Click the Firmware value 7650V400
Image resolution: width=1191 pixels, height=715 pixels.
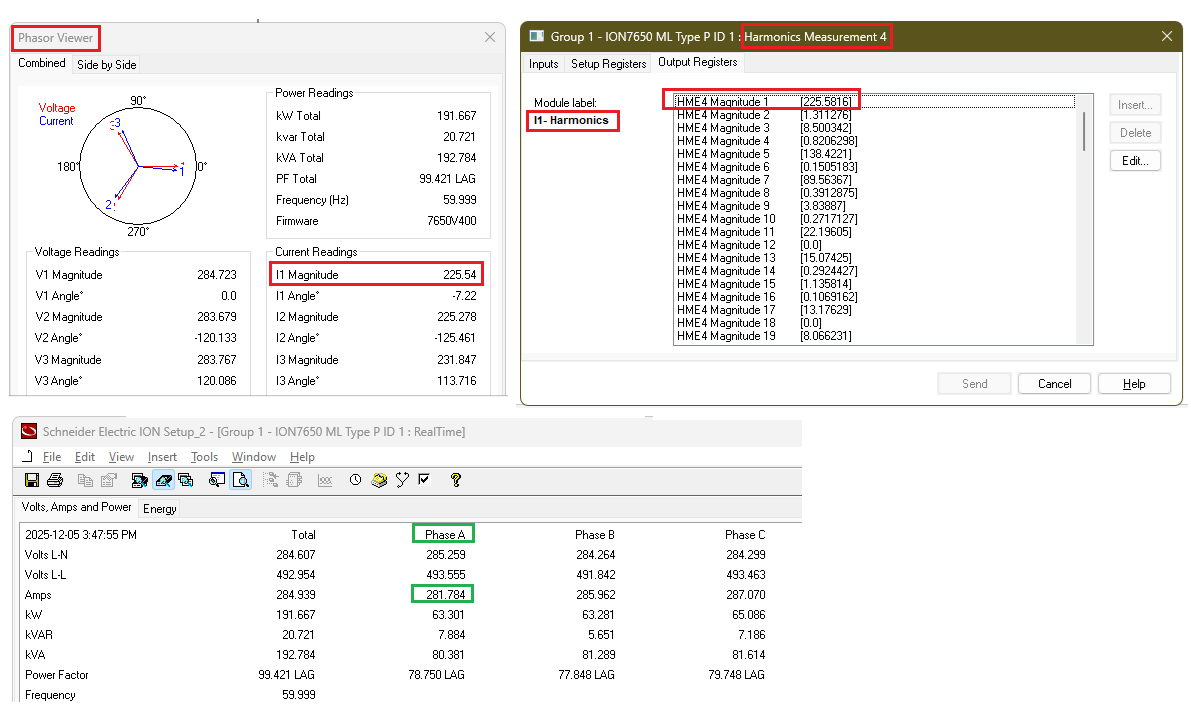click(451, 220)
